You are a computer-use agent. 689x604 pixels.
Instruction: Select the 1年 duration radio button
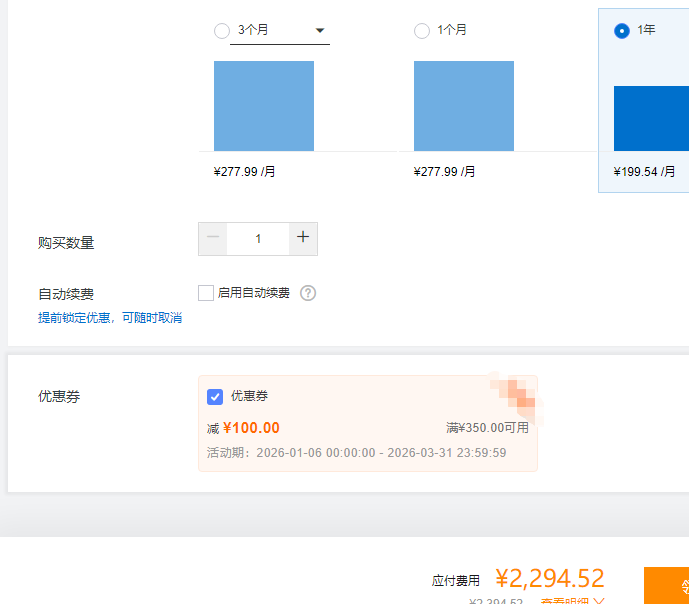(x=622, y=31)
